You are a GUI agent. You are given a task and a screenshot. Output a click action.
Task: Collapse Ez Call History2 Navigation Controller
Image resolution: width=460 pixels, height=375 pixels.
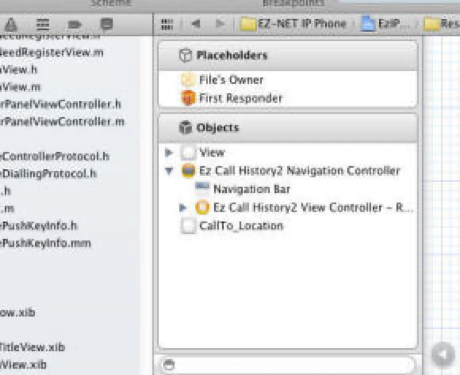[169, 171]
